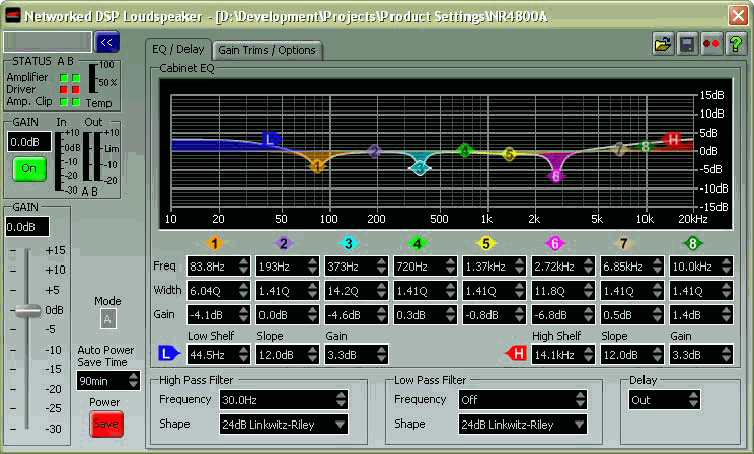Click node 4 on the EQ curve
The image size is (754, 454).
pyautogui.click(x=464, y=151)
